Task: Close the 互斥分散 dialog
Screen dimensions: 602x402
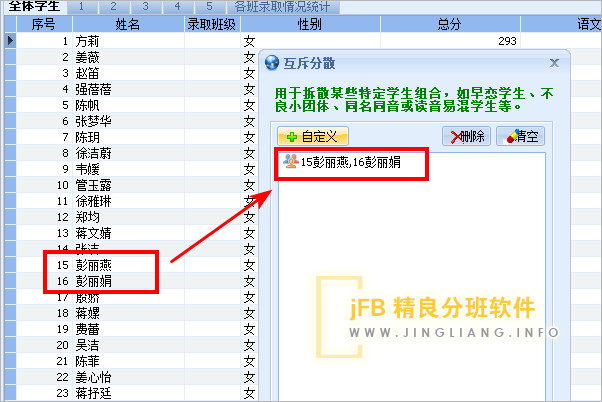Action: (x=554, y=63)
